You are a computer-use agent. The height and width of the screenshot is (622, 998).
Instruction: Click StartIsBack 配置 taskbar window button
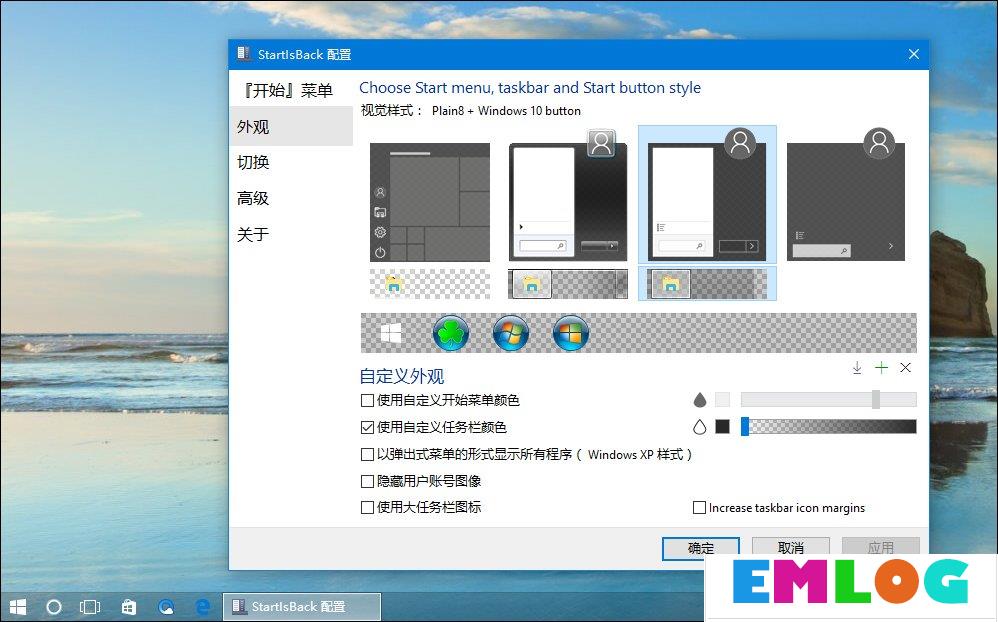(302, 607)
